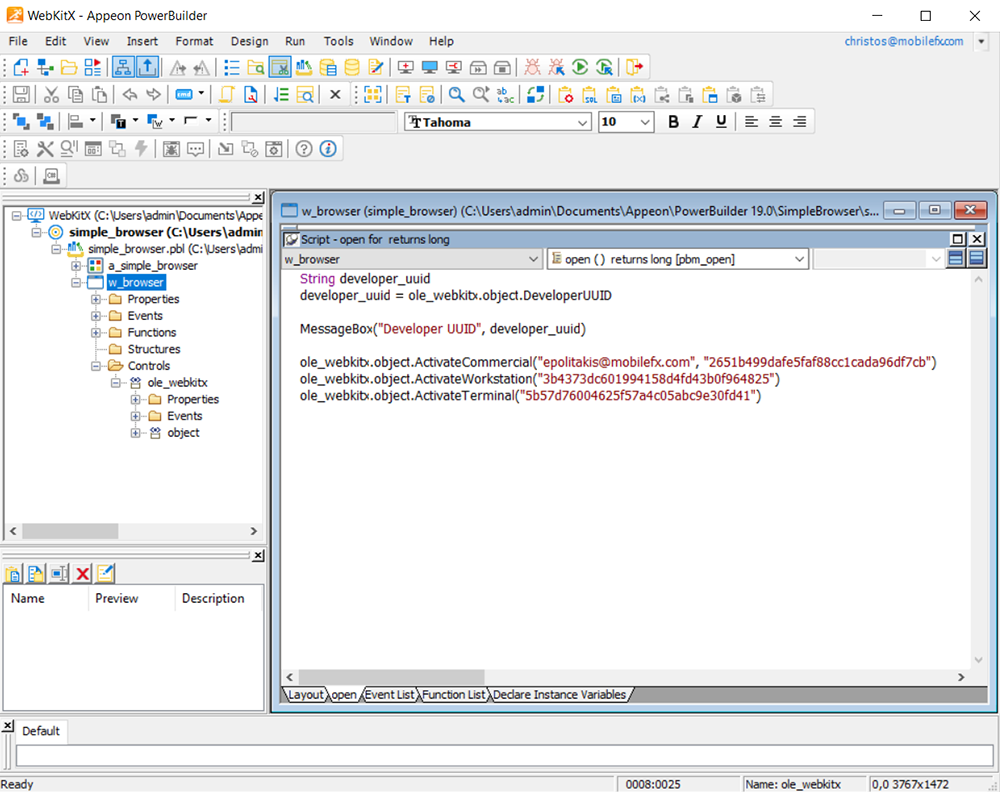Toggle Bold text formatting
This screenshot has width=1000, height=792.
pyautogui.click(x=673, y=121)
